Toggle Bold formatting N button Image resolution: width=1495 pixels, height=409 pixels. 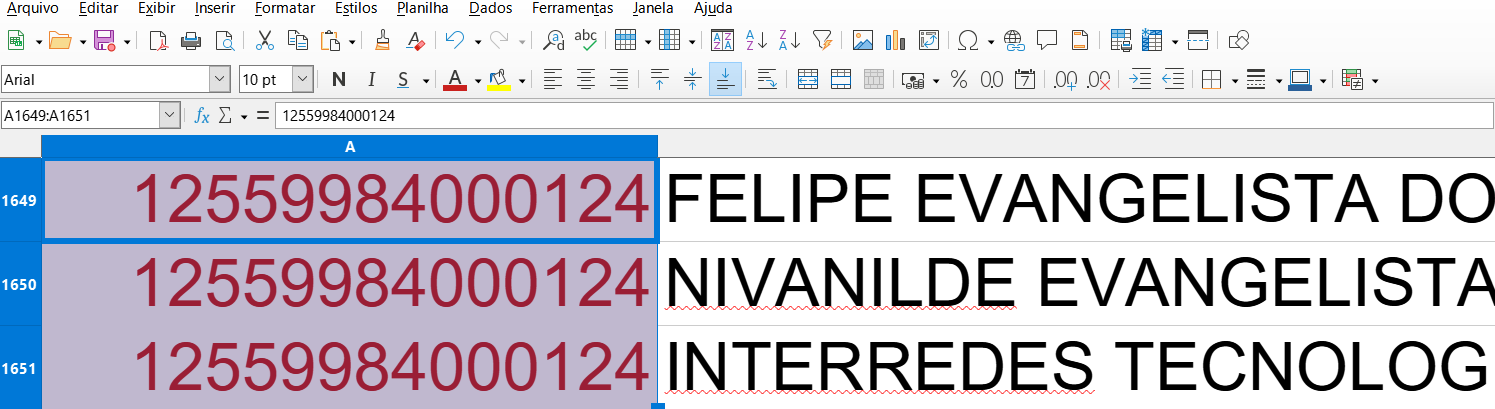pyautogui.click(x=339, y=80)
